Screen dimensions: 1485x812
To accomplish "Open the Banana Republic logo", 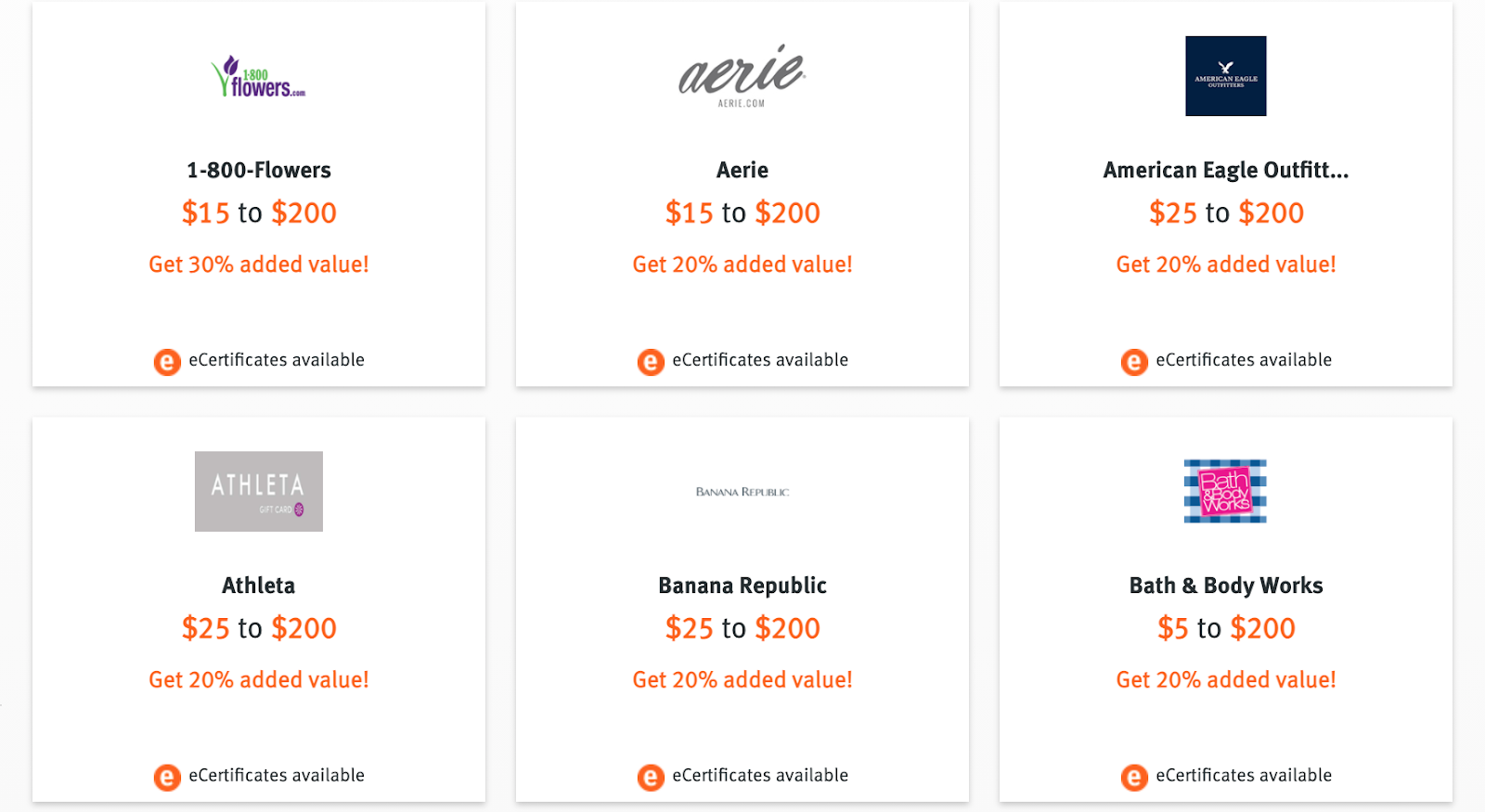I will 742,492.
